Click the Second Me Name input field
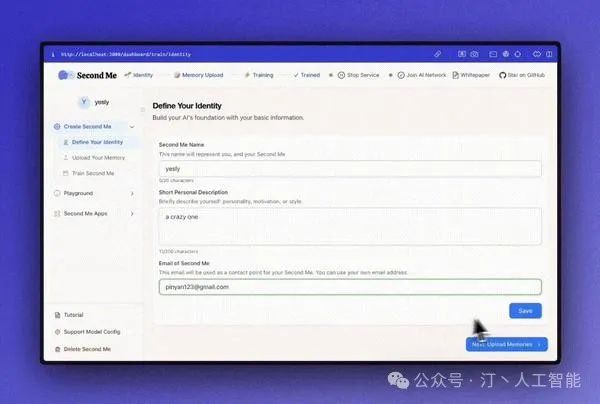Viewport: 600px width, 404px height. point(350,169)
